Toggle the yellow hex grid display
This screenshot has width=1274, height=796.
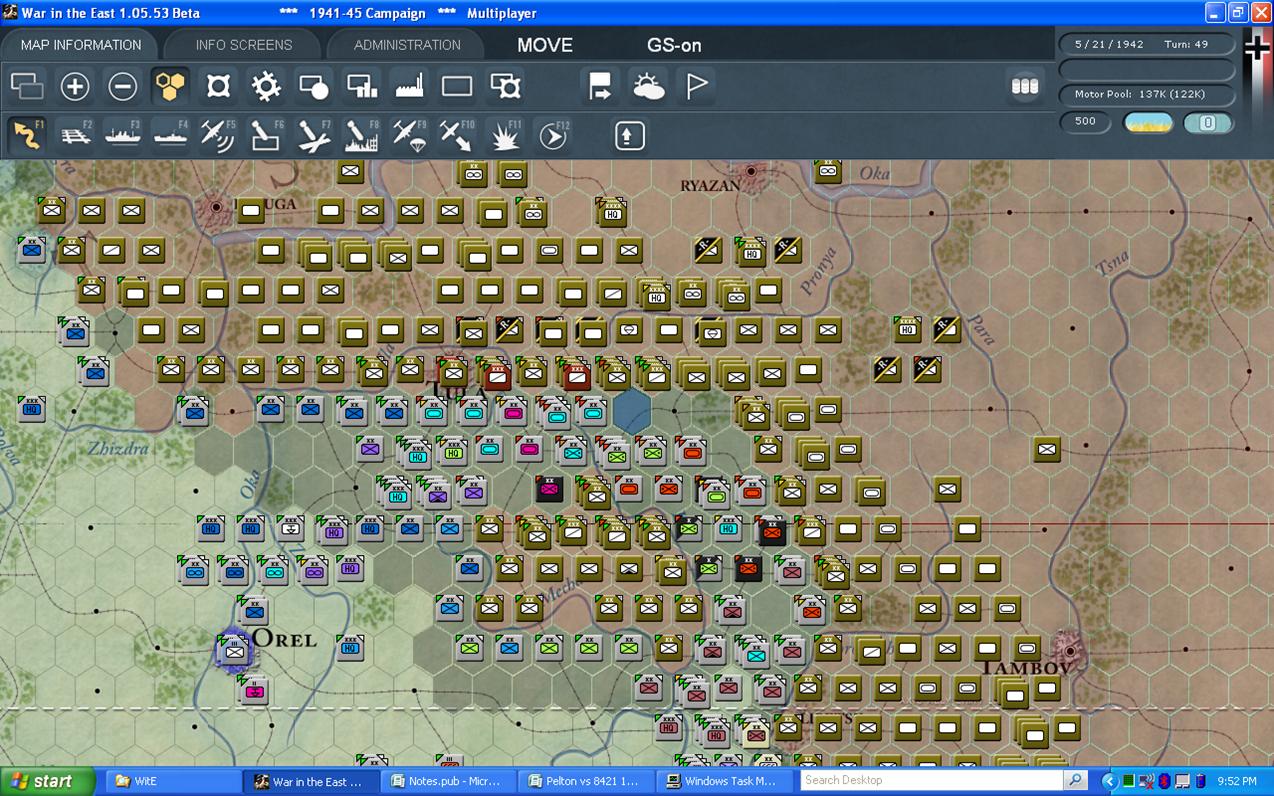[171, 87]
